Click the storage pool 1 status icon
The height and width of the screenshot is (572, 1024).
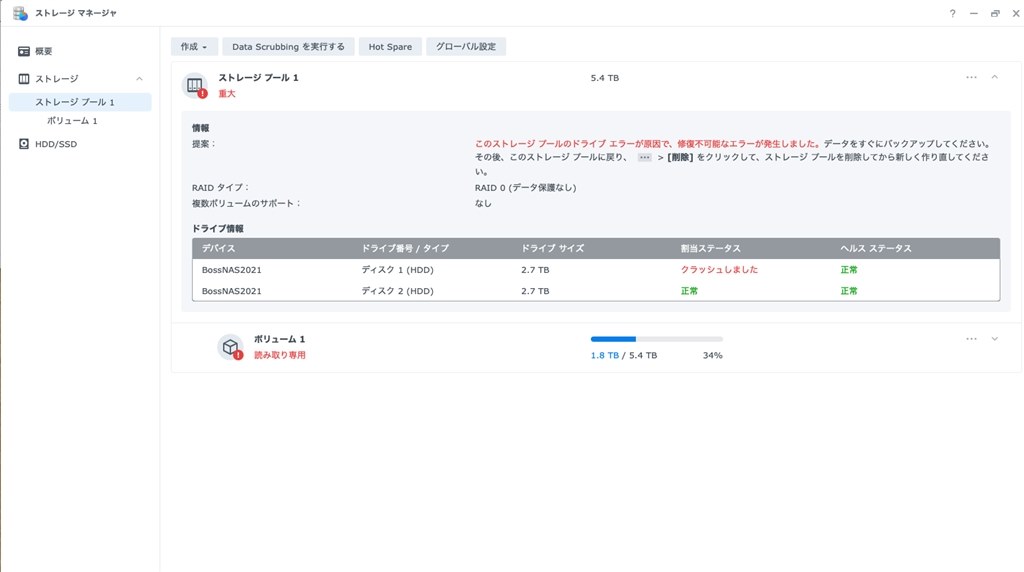[x=195, y=86]
